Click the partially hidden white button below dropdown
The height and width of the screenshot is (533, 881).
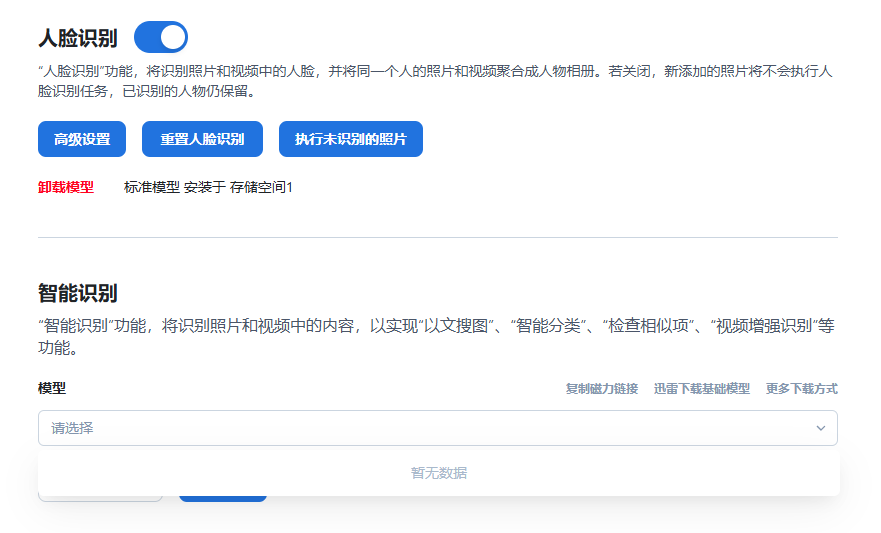pyautogui.click(x=100, y=498)
